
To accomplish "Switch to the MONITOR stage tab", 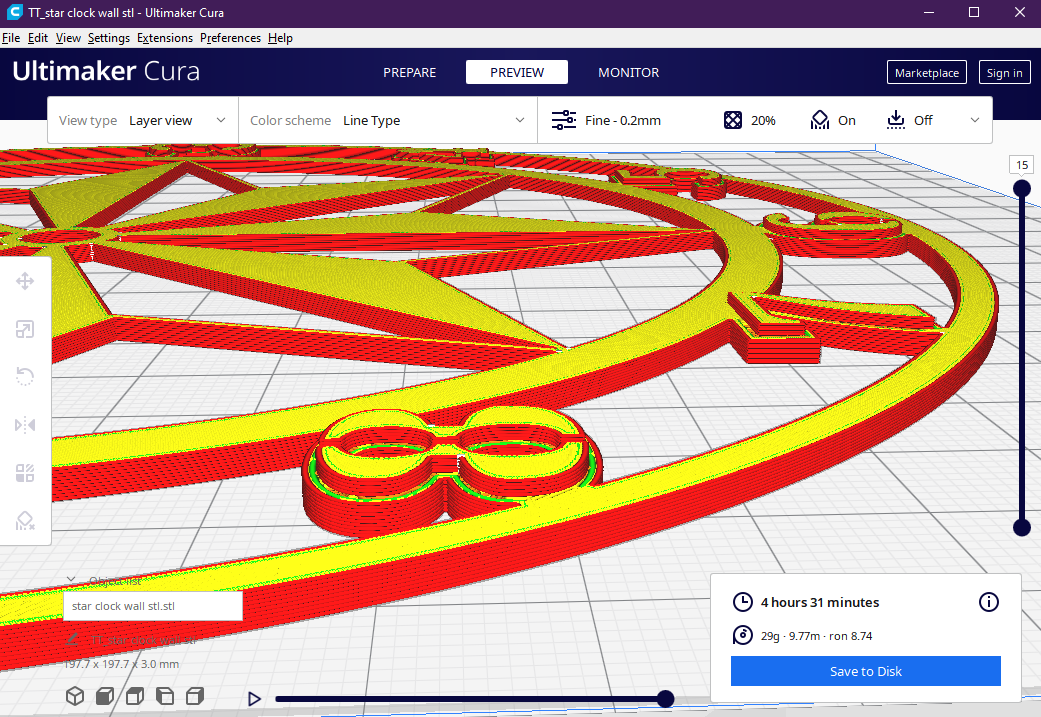I will coord(629,72).
